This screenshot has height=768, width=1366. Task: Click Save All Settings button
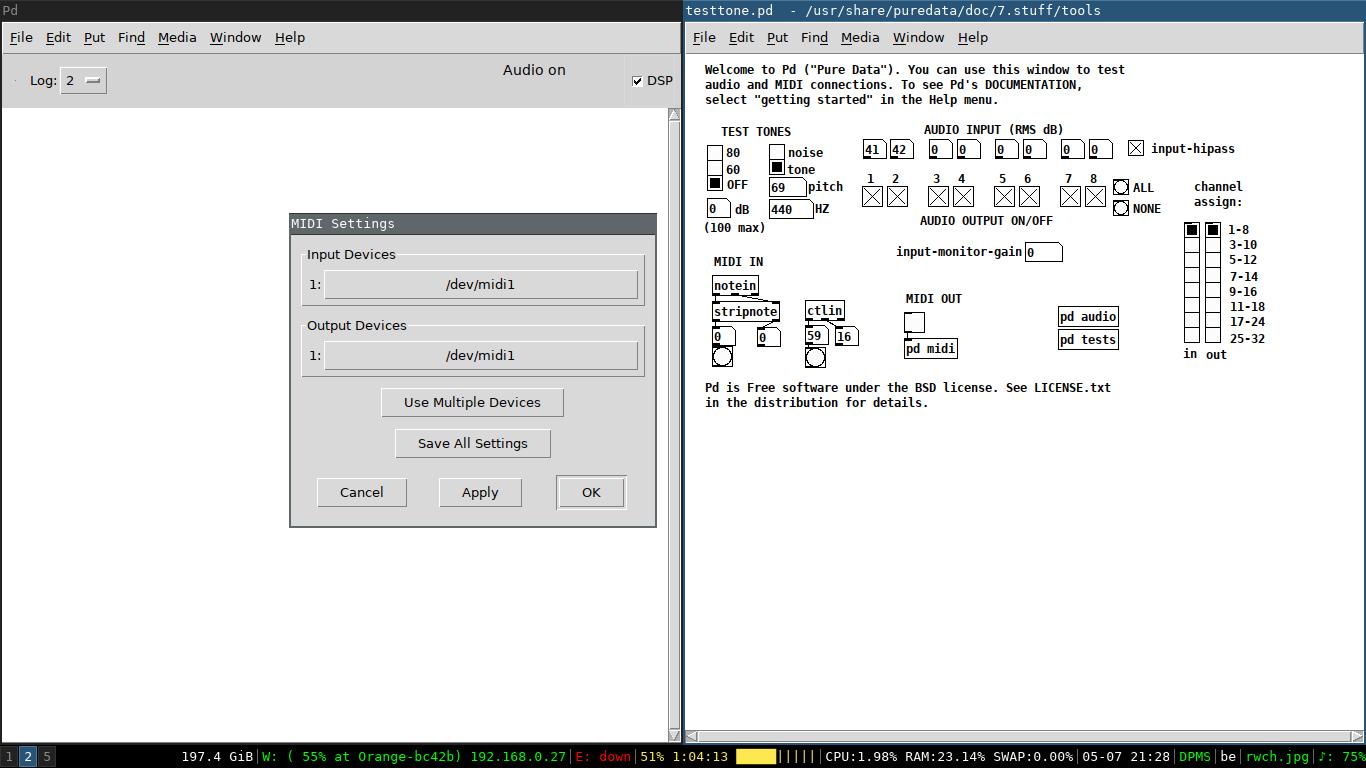click(x=473, y=443)
